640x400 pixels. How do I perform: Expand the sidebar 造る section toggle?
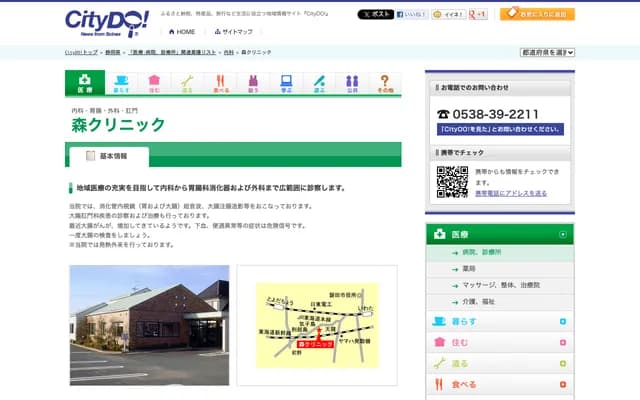[x=563, y=363]
